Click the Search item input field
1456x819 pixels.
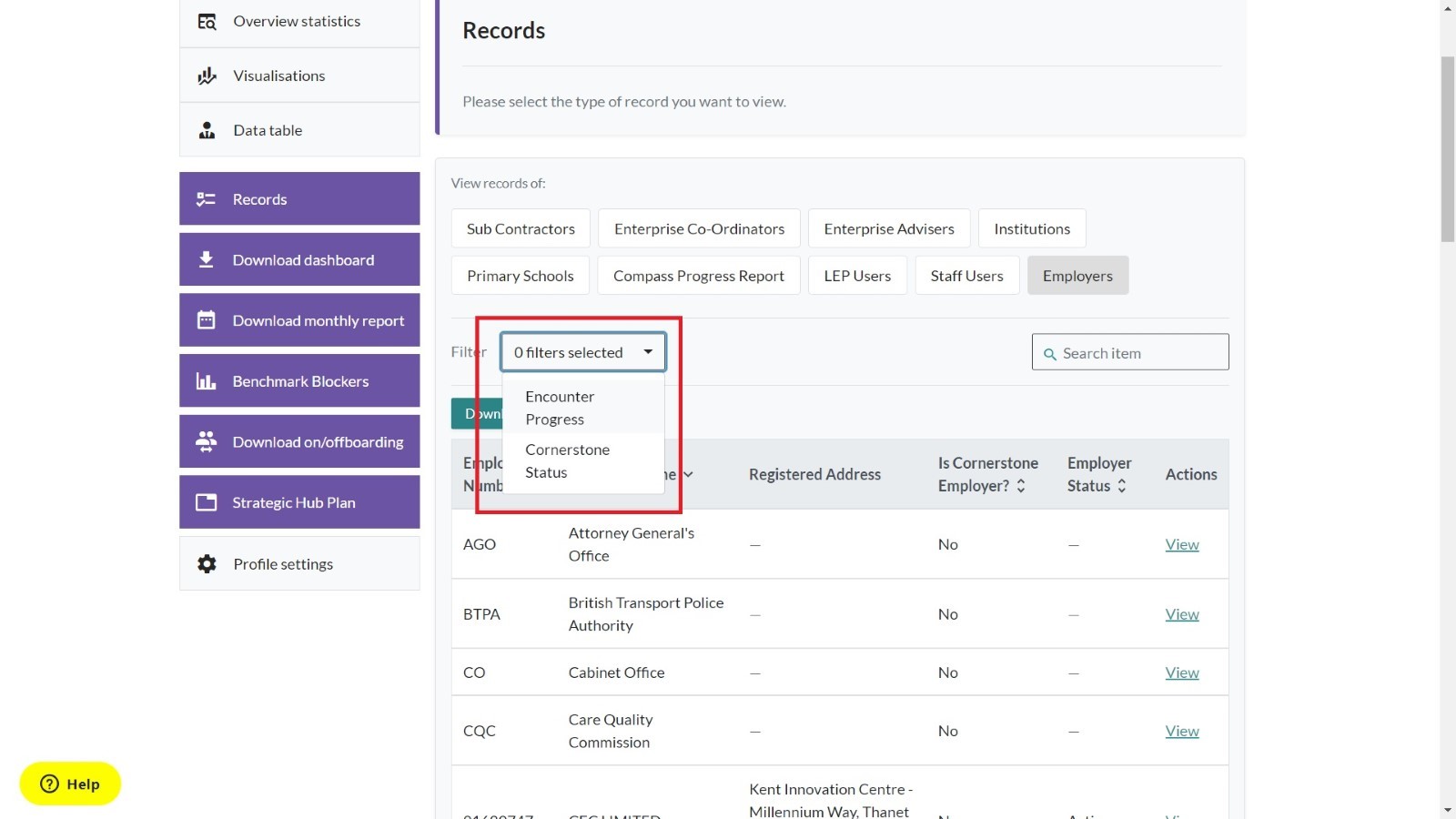(1137, 353)
